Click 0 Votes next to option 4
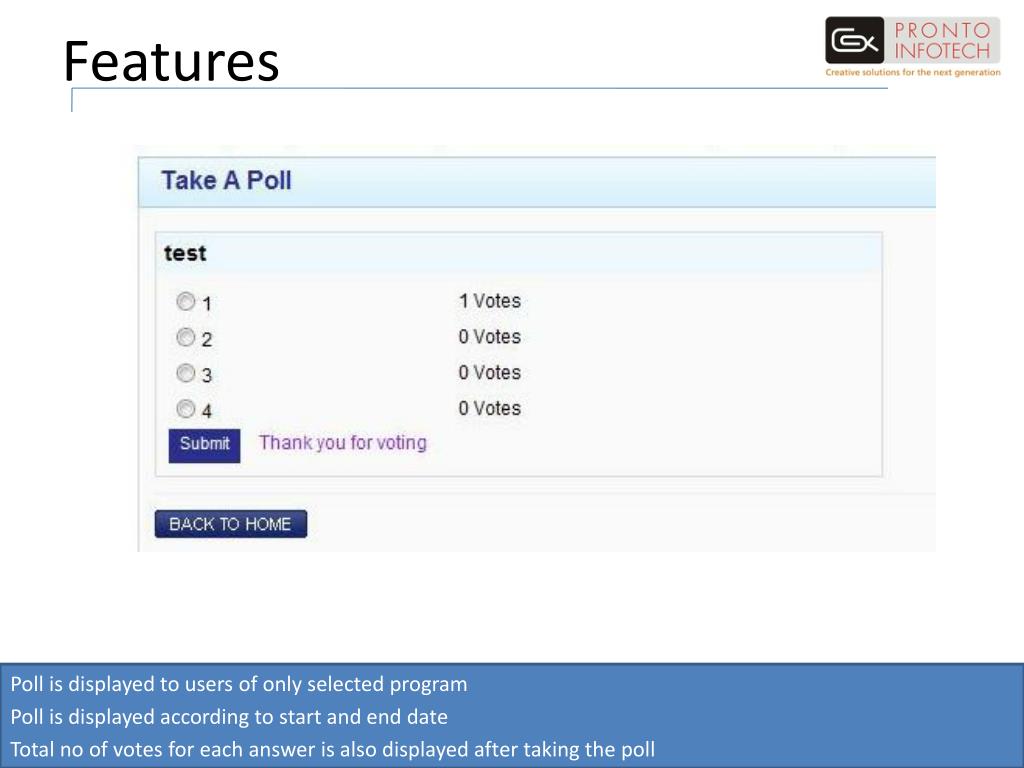 coord(490,409)
